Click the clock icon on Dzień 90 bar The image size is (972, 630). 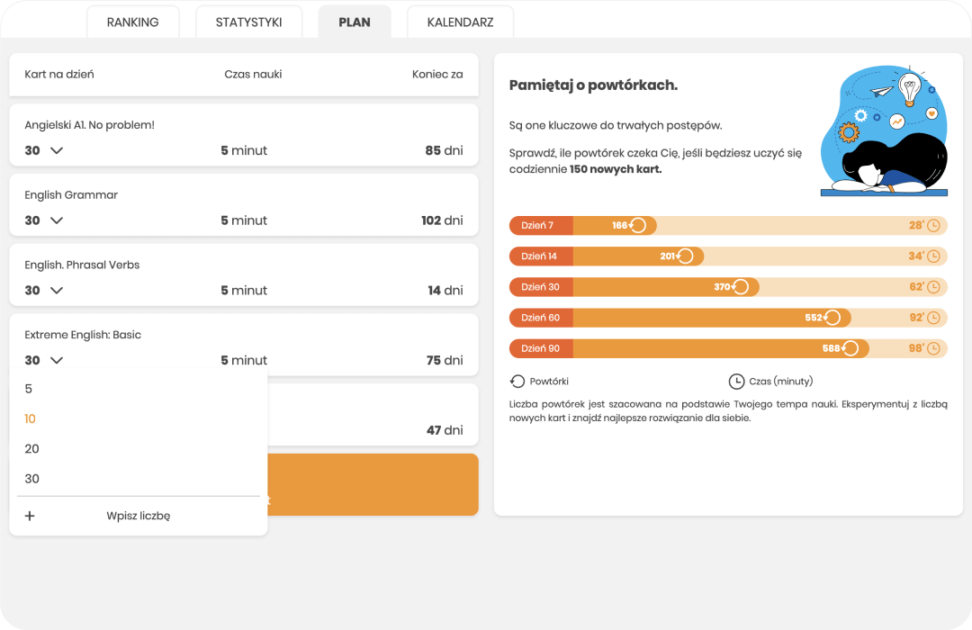coord(933,349)
